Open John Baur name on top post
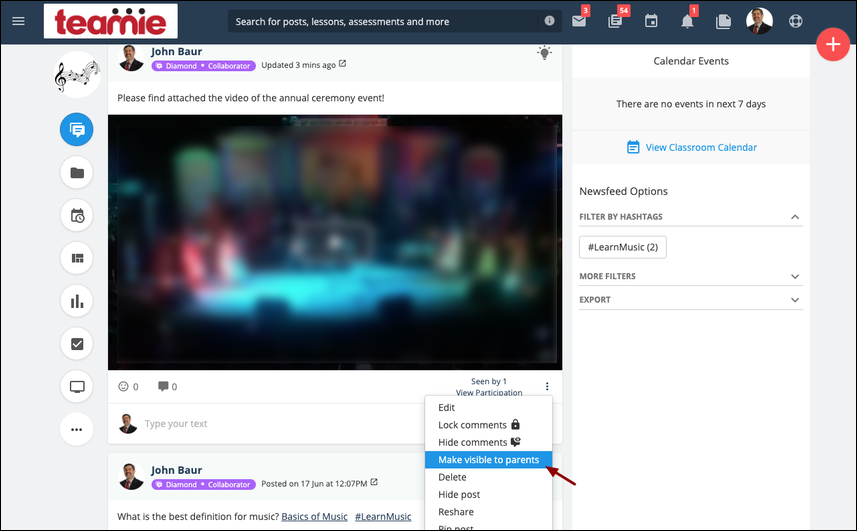Screen dimensions: 857x531 [177, 51]
